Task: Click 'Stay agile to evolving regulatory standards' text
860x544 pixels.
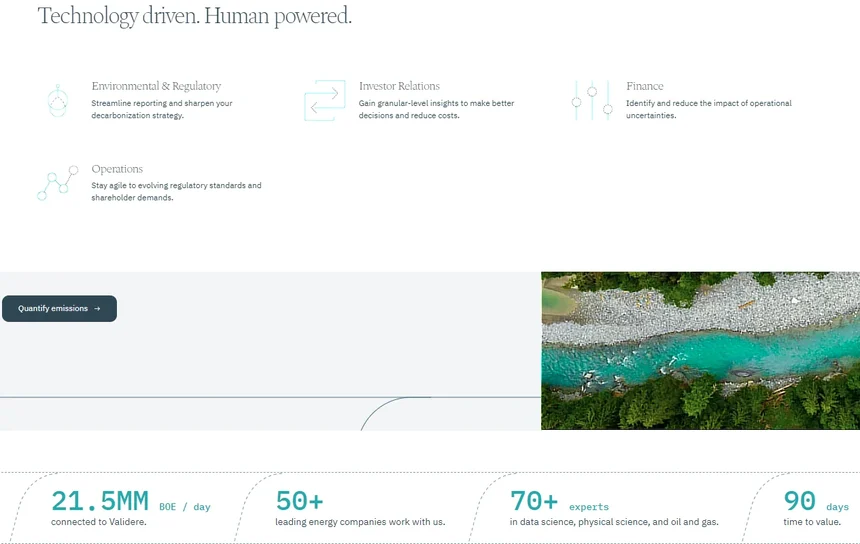Action: click(176, 191)
